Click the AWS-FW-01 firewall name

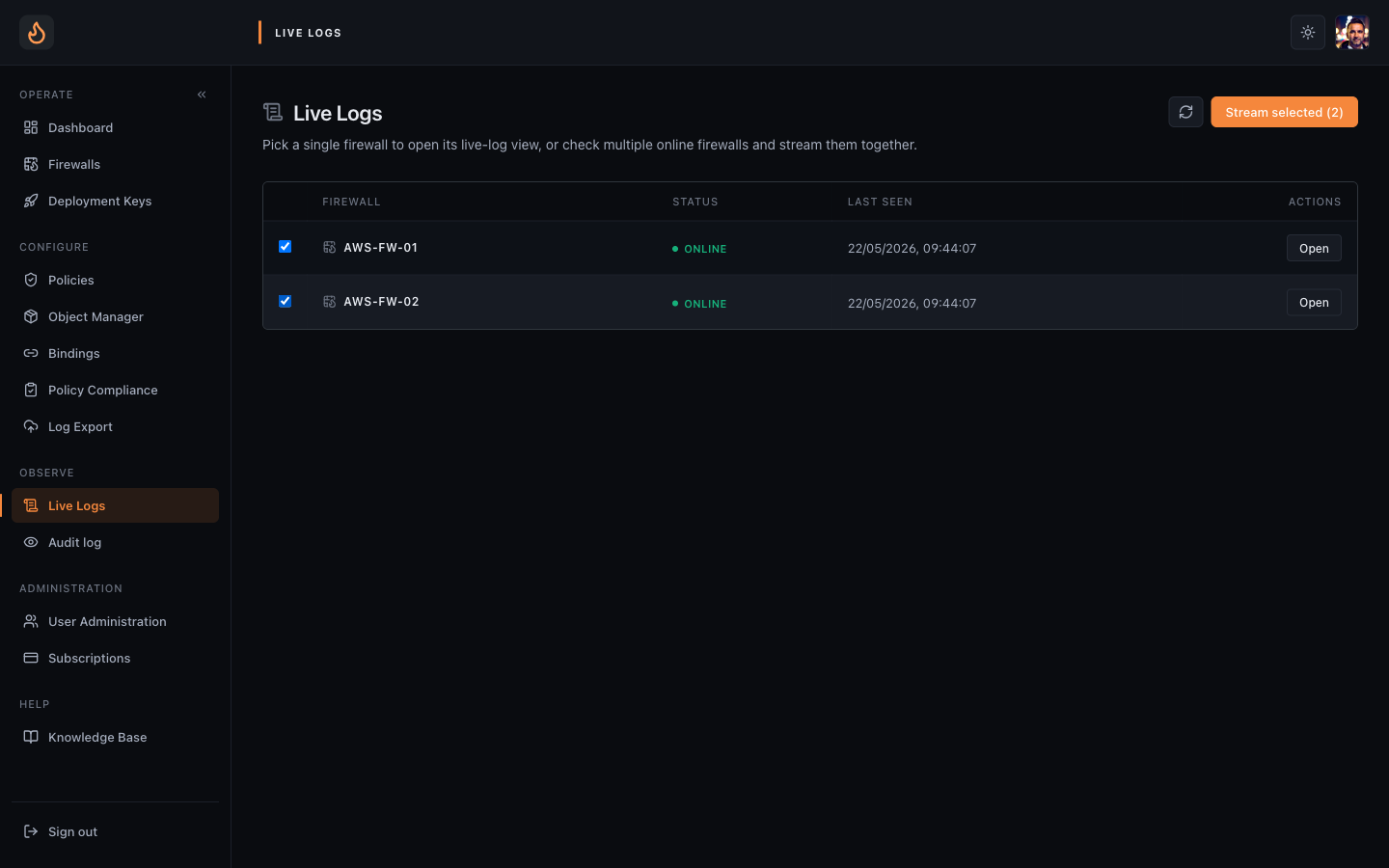pos(381,248)
